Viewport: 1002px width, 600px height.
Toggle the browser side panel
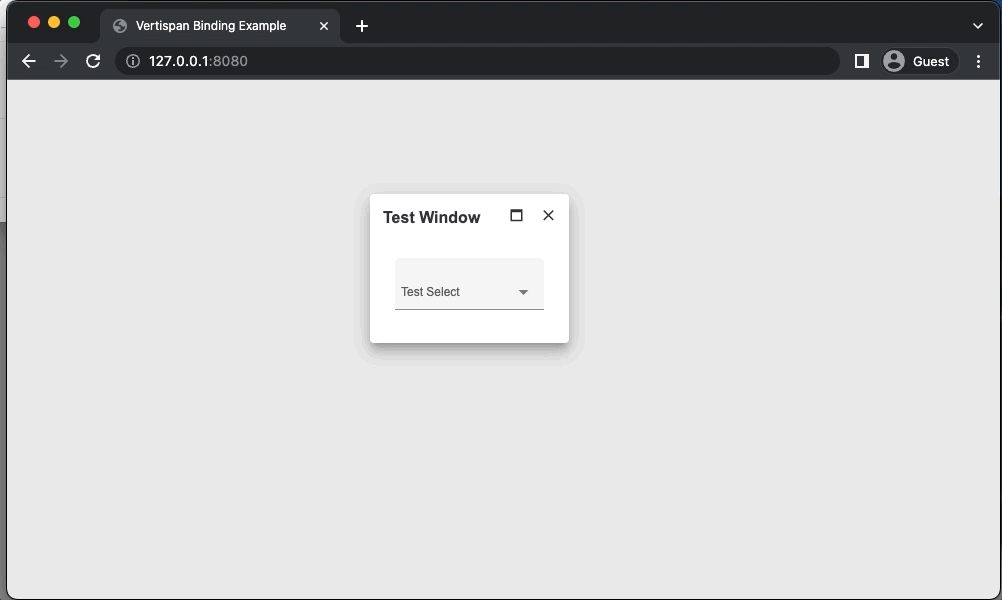point(861,61)
